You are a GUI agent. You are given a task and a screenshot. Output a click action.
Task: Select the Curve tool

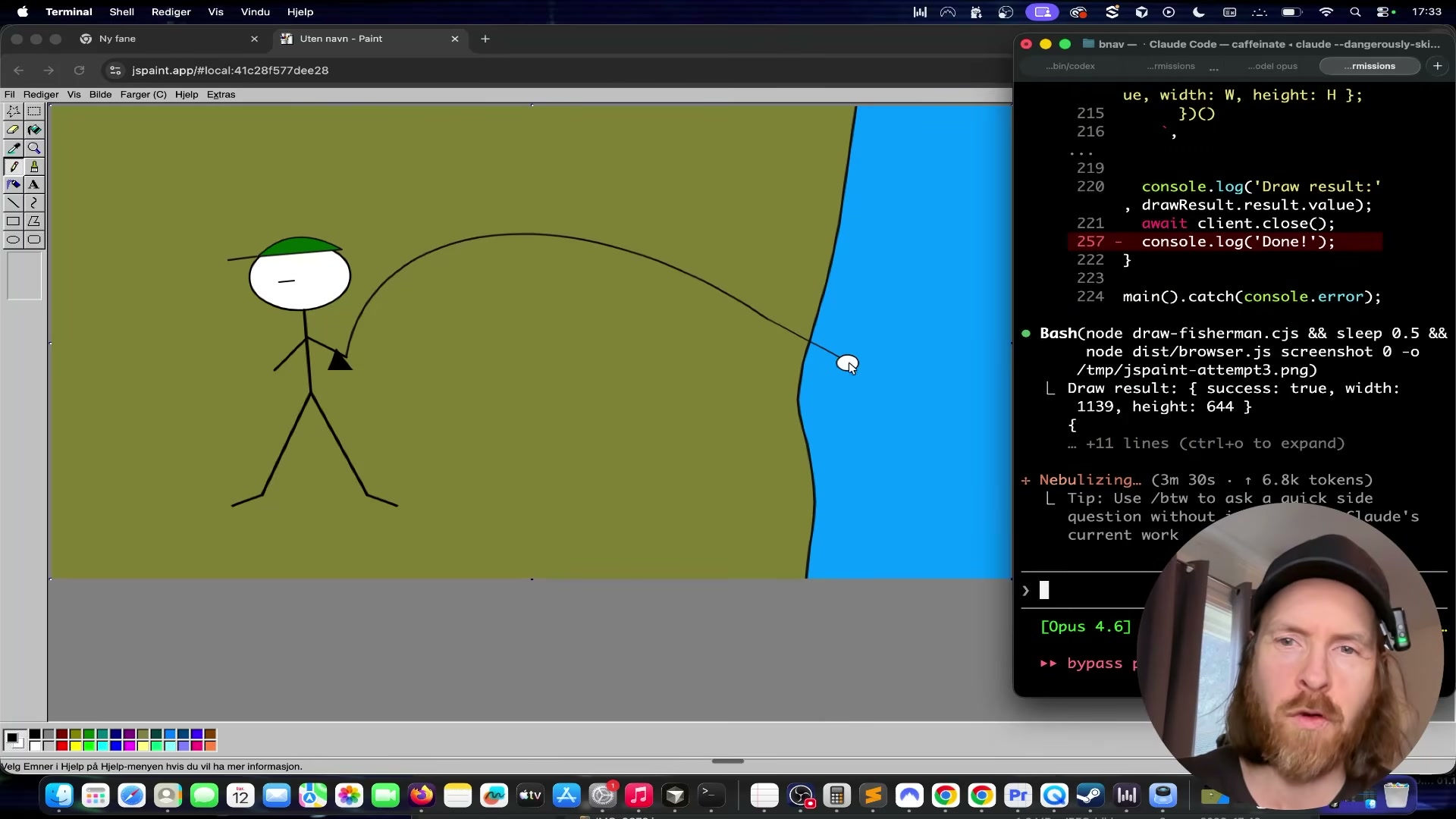pos(34,203)
